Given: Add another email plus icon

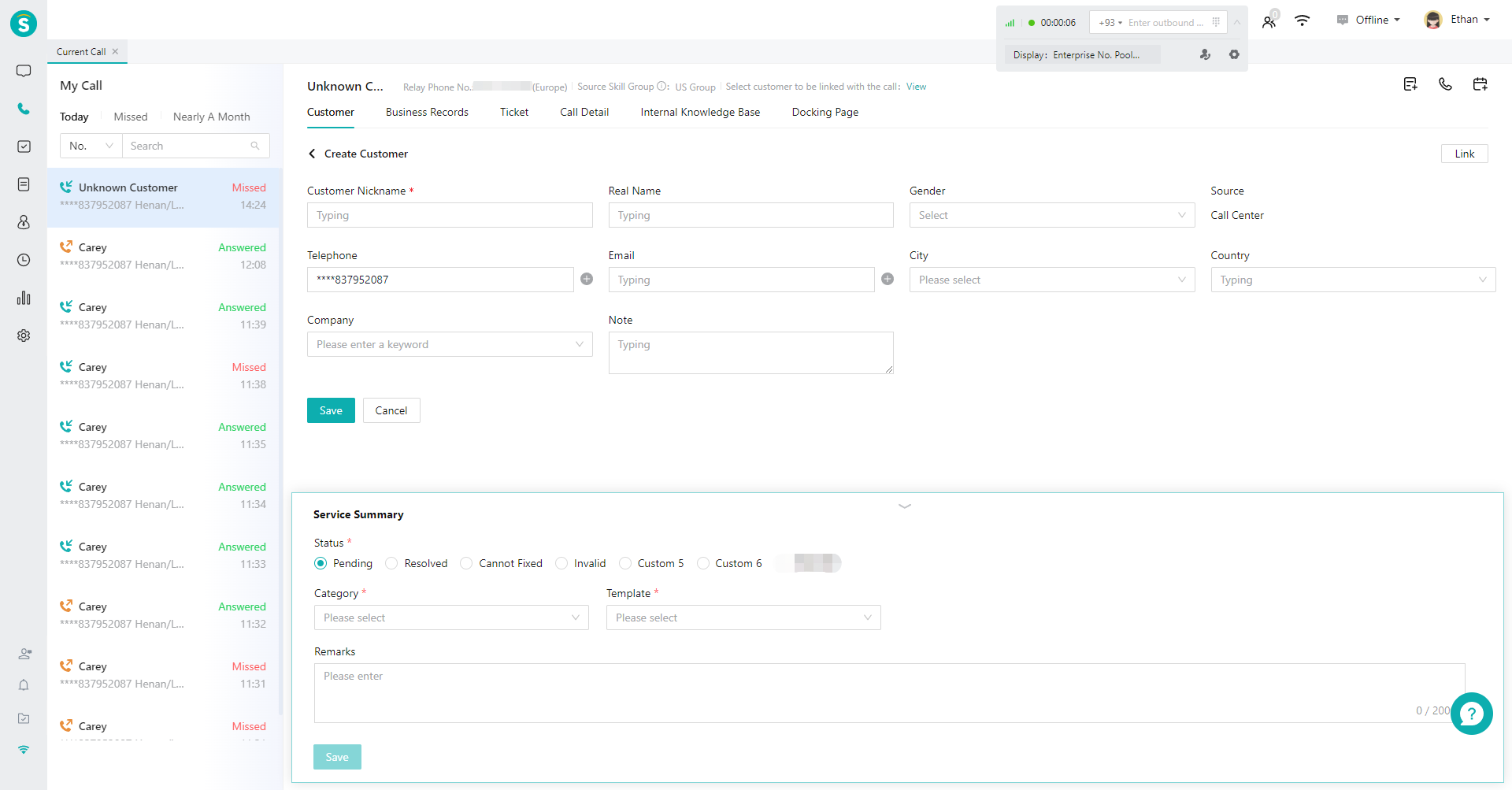Looking at the screenshot, I should pyautogui.click(x=888, y=279).
